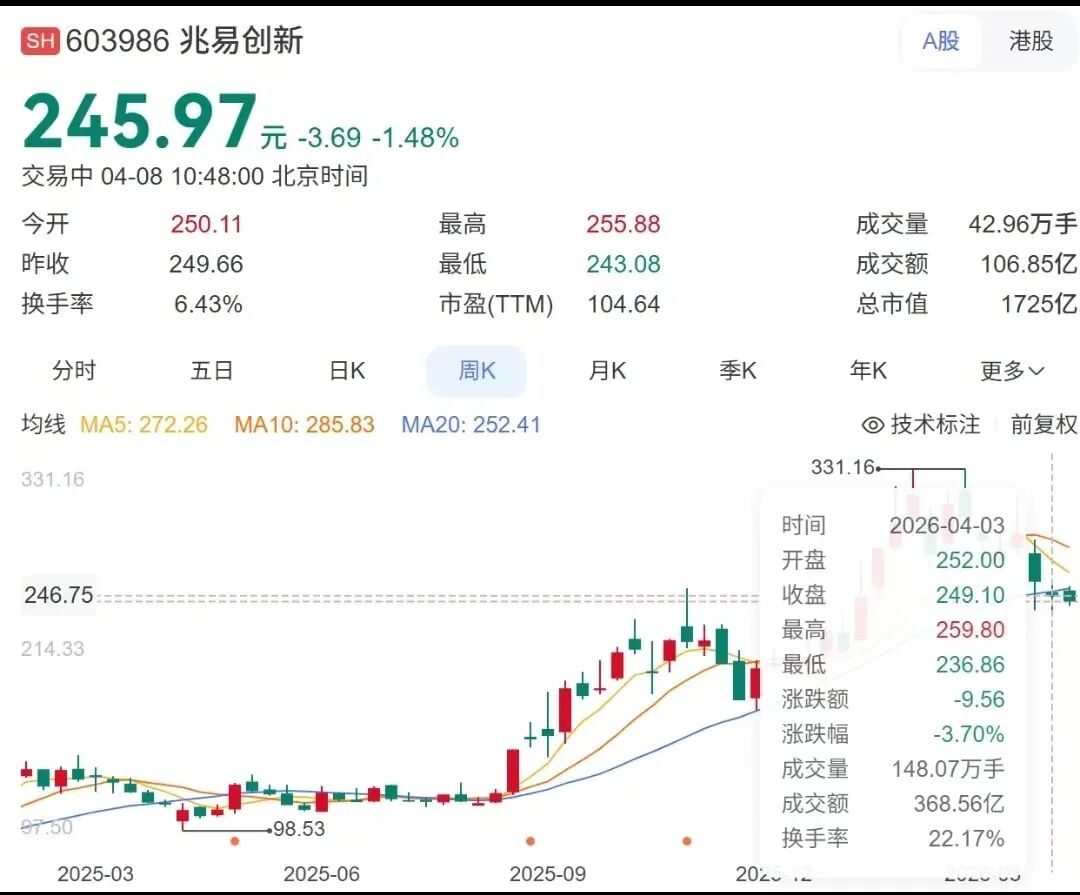Select the 分时 chart tab

(x=74, y=371)
